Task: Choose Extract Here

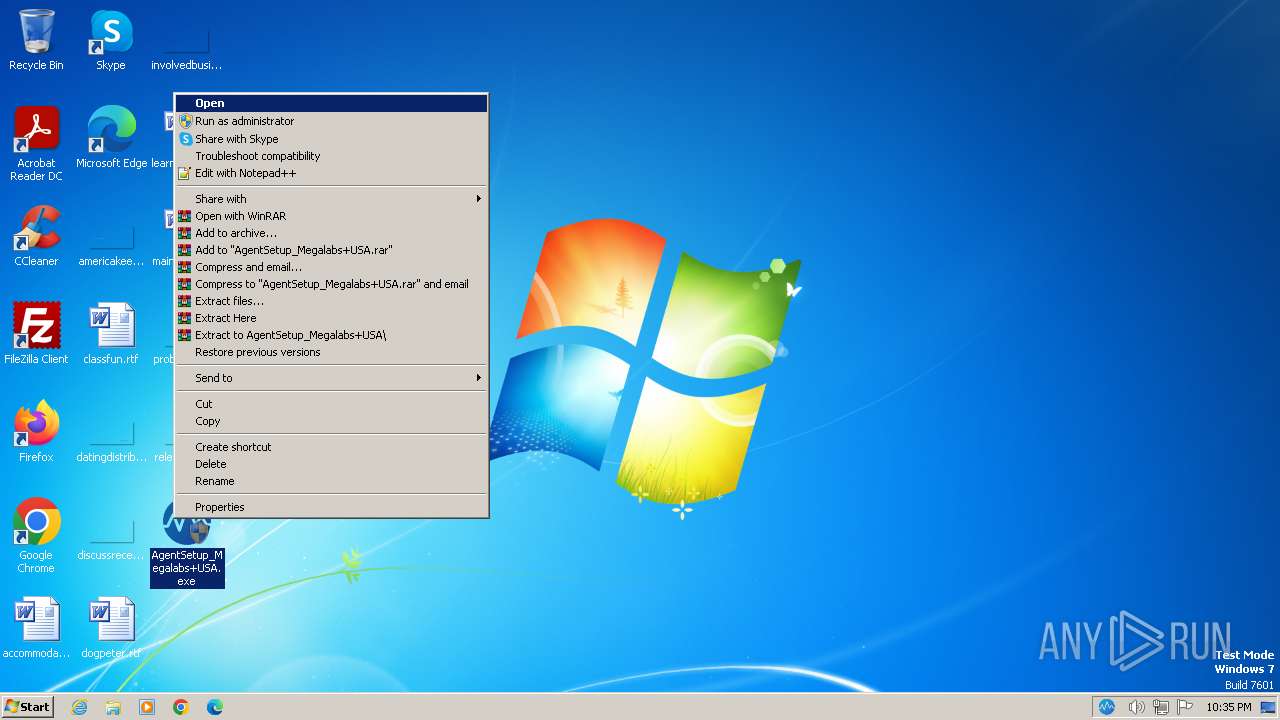Action: pos(331,318)
